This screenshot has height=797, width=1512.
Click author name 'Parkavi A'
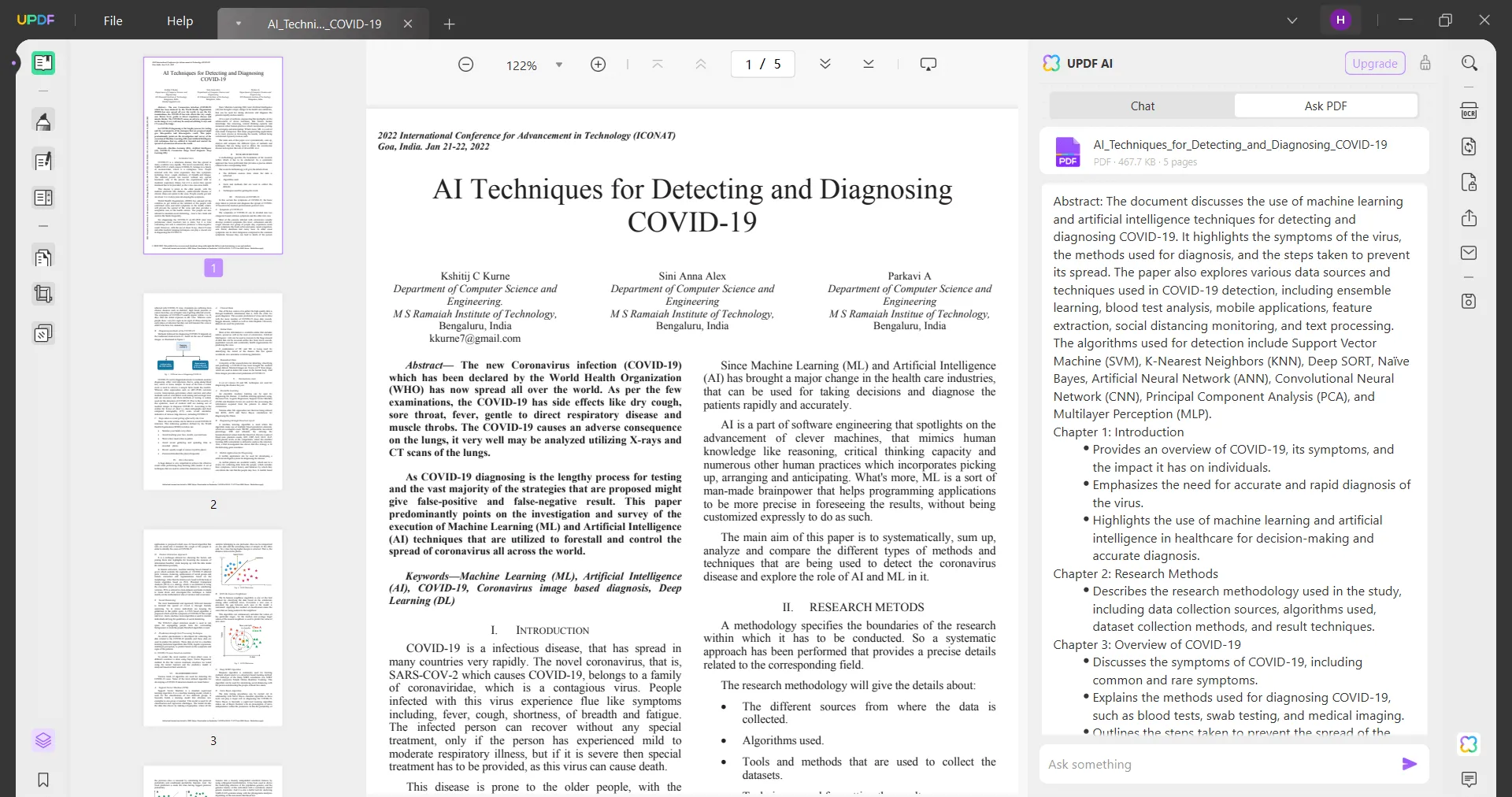pyautogui.click(x=910, y=276)
